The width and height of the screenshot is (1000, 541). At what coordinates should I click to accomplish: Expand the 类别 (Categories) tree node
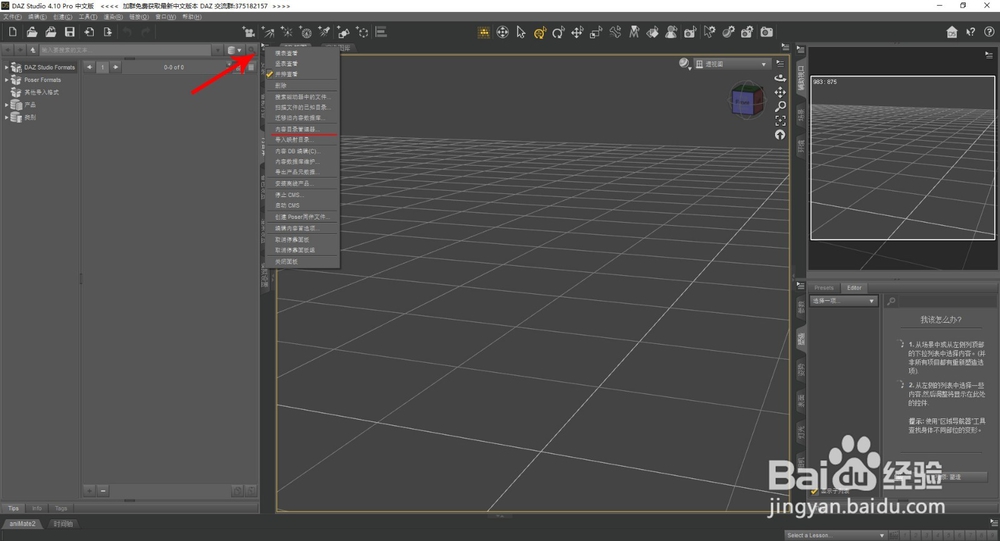point(6,117)
